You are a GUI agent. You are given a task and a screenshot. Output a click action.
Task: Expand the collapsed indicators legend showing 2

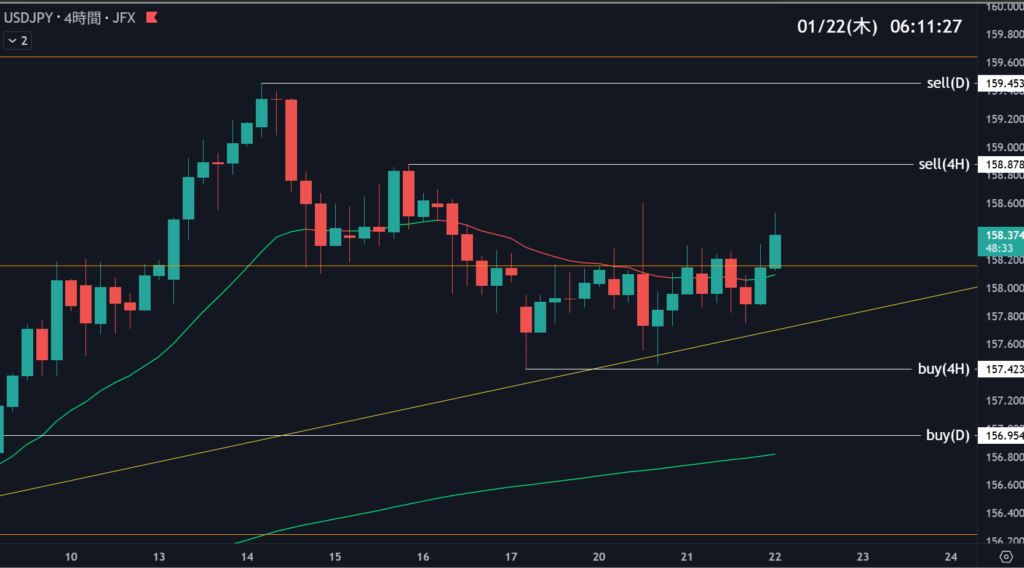(17, 41)
